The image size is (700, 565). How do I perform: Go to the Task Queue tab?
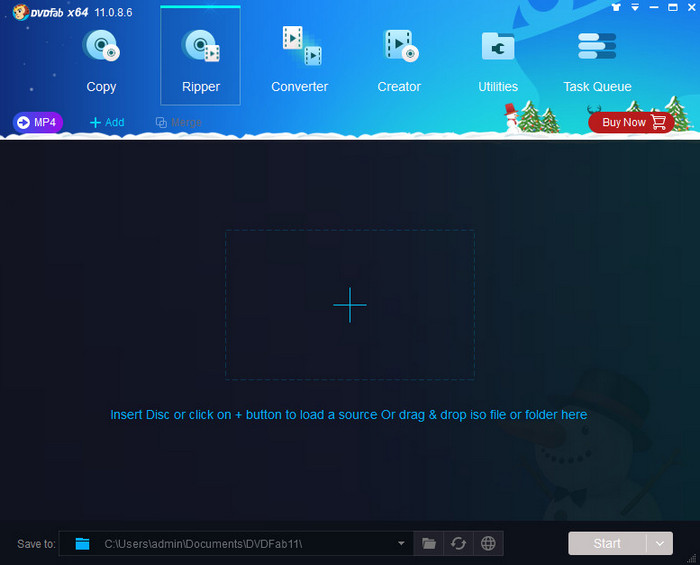(597, 61)
